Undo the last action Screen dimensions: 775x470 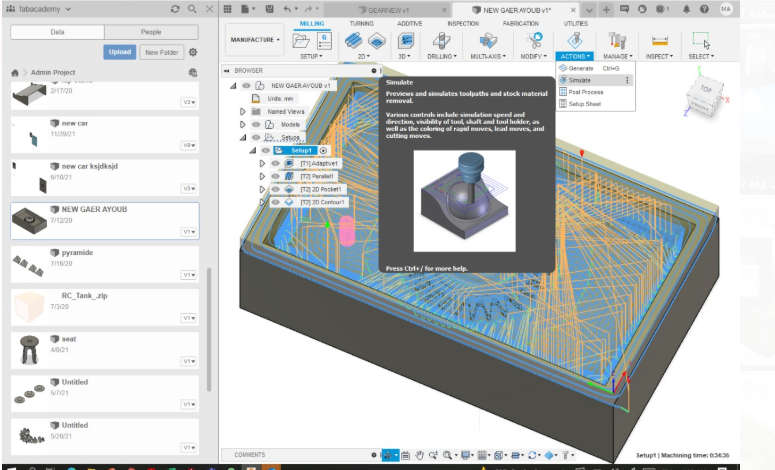pos(287,9)
